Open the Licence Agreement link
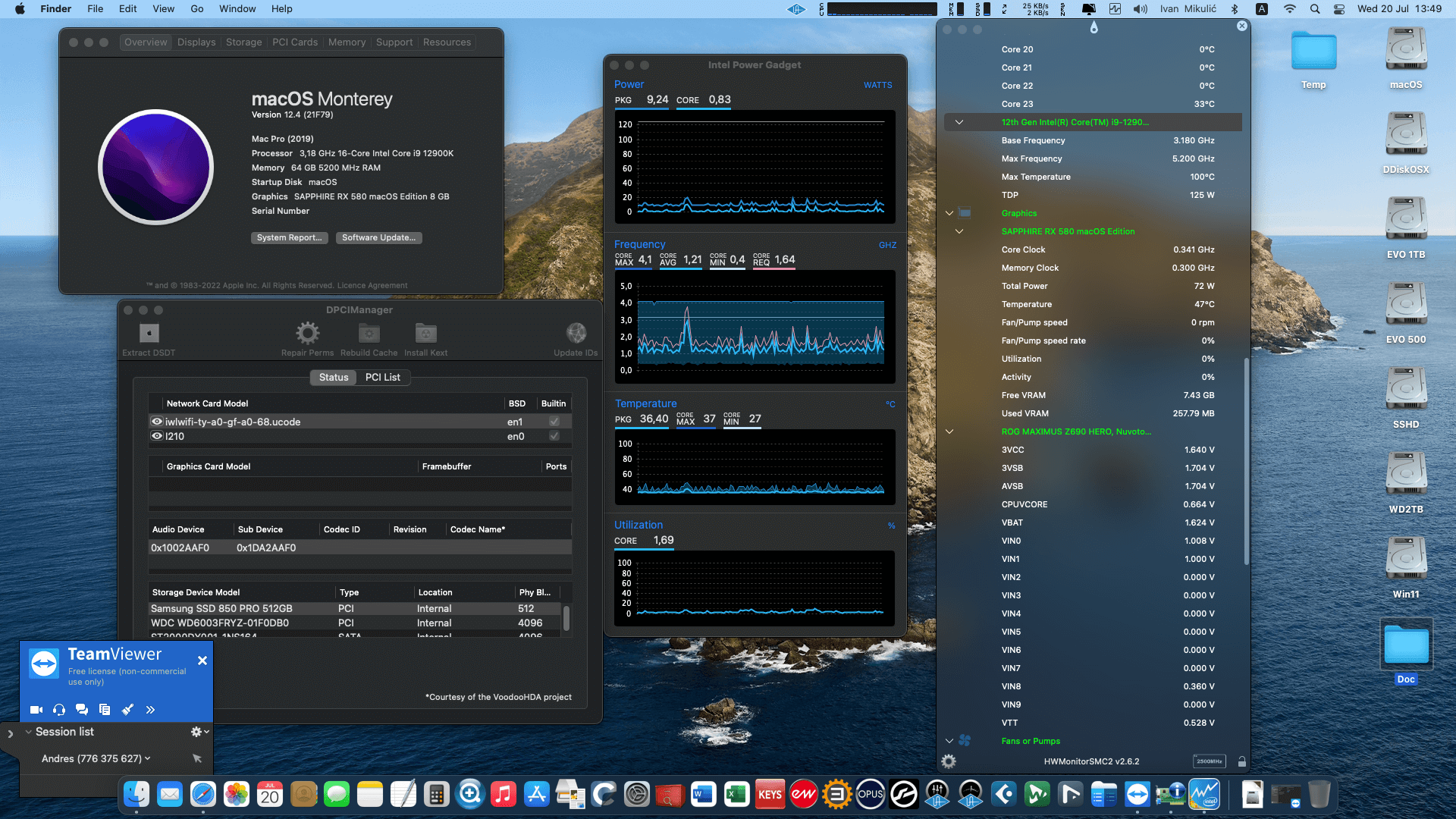Image resolution: width=1456 pixels, height=819 pixels. pos(372,286)
